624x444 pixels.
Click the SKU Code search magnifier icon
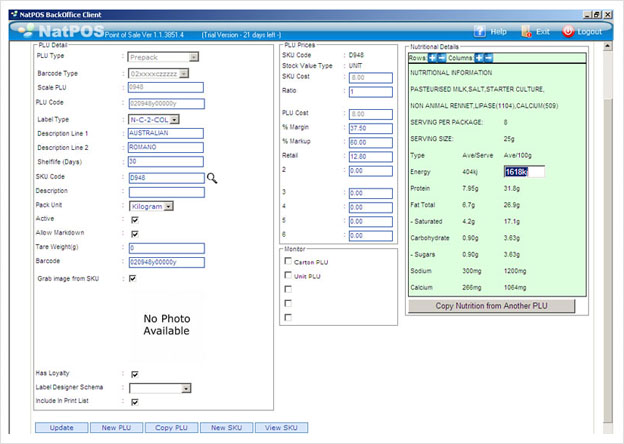click(212, 178)
